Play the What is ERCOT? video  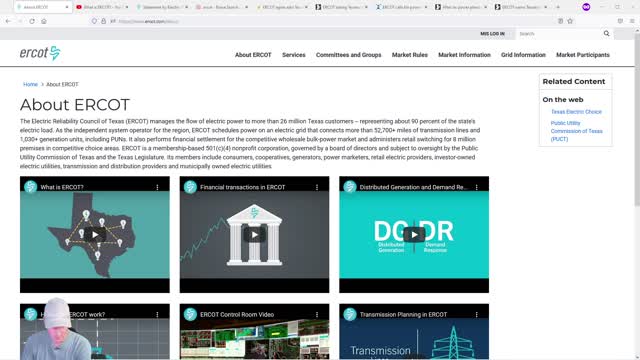click(x=95, y=235)
